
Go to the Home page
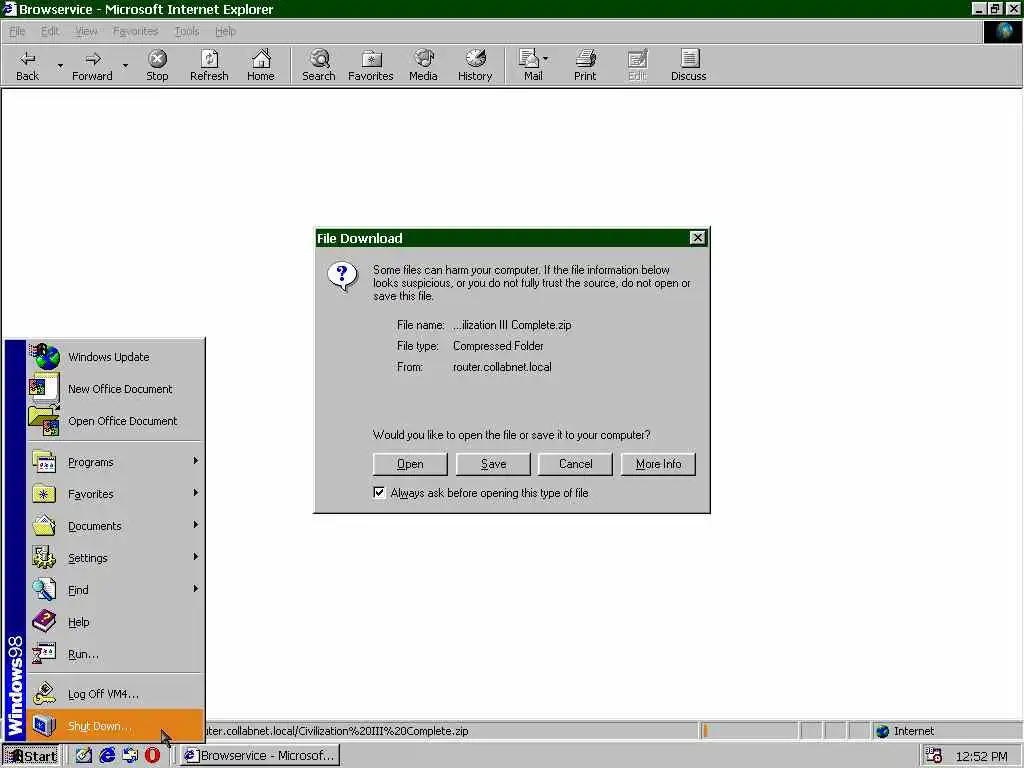[x=261, y=65]
